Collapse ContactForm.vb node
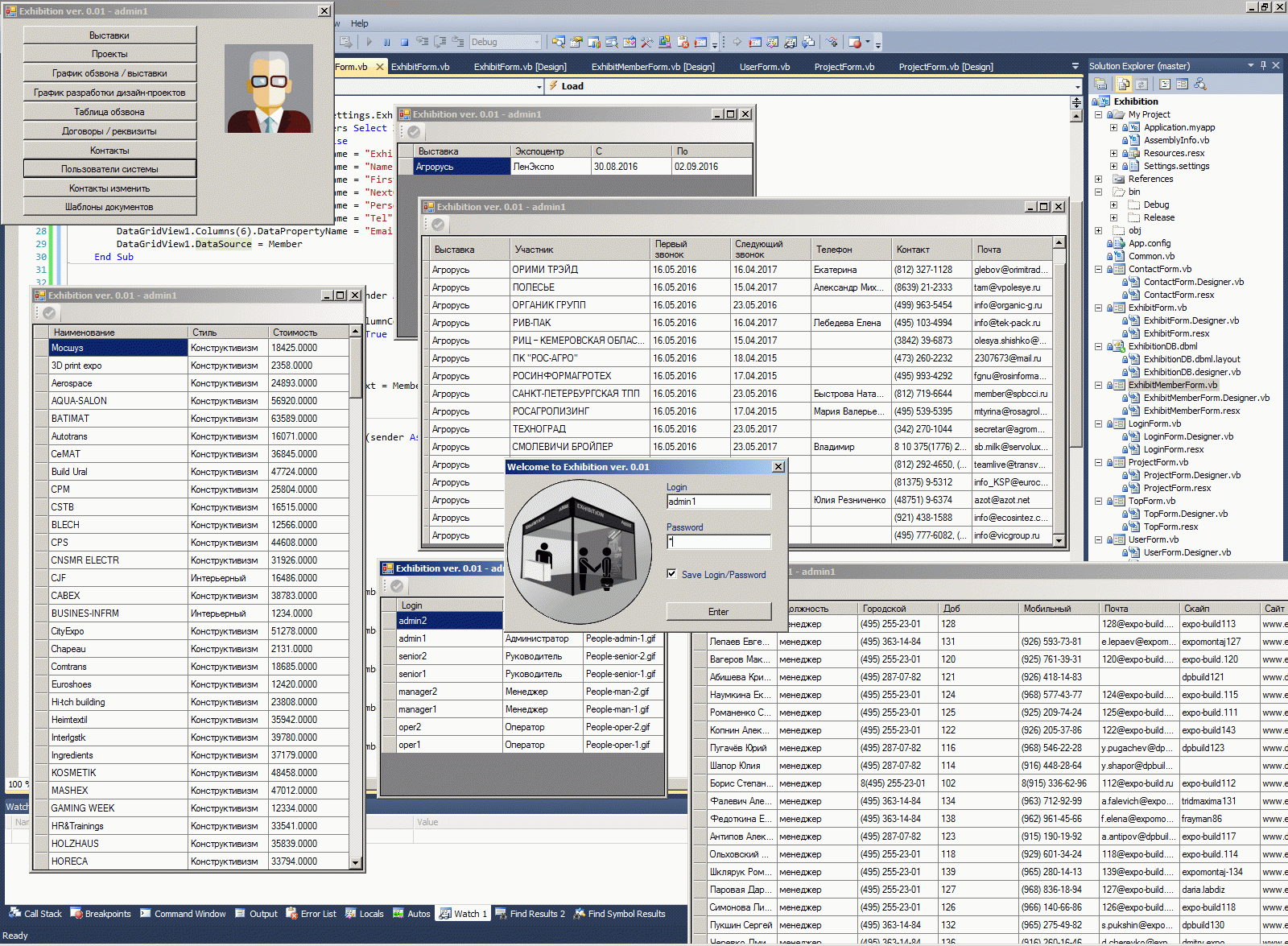The width and height of the screenshot is (1288, 946). 1098,269
